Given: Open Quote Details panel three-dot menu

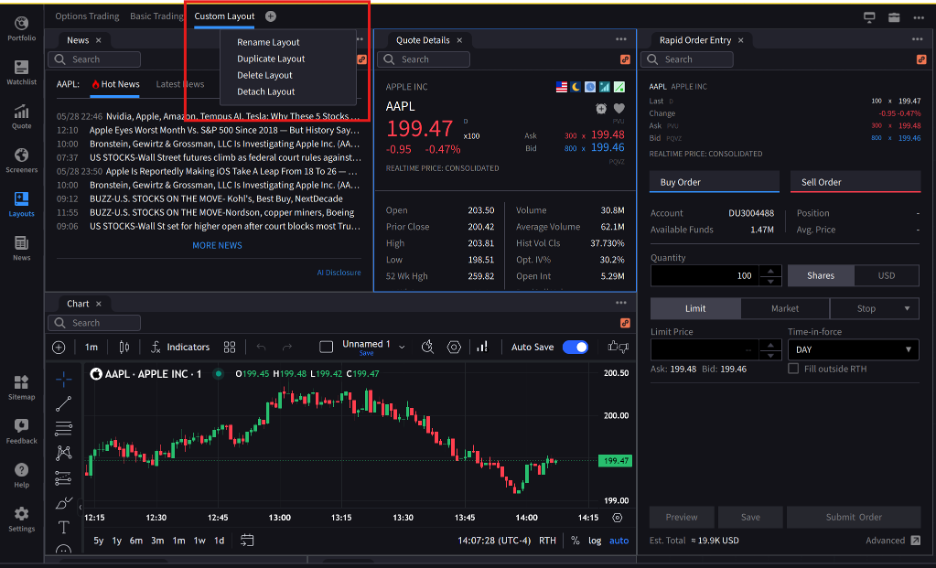Looking at the screenshot, I should point(621,39).
